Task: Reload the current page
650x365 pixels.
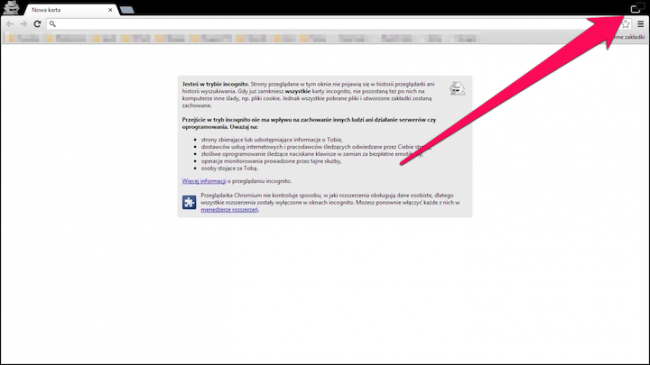Action: tap(37, 24)
